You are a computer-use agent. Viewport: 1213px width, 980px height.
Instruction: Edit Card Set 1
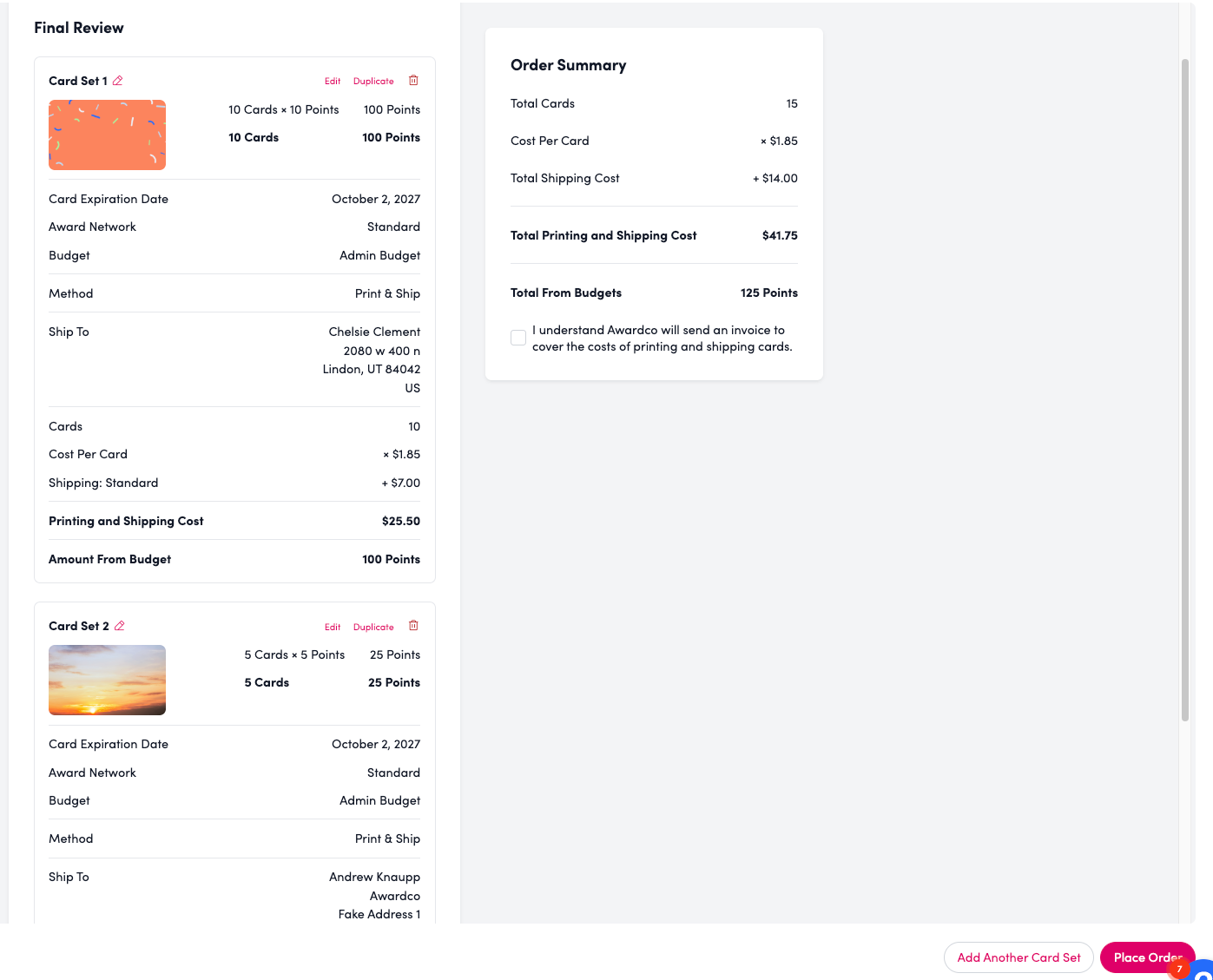click(333, 82)
